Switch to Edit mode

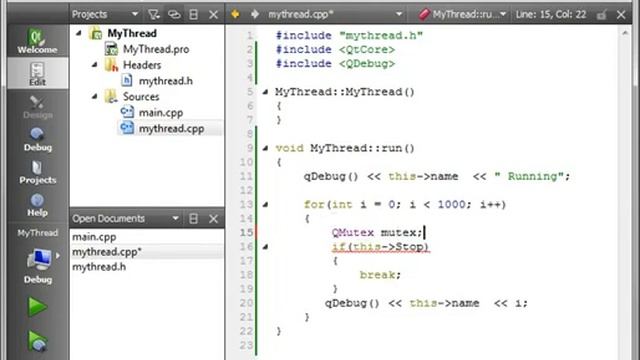[37, 73]
